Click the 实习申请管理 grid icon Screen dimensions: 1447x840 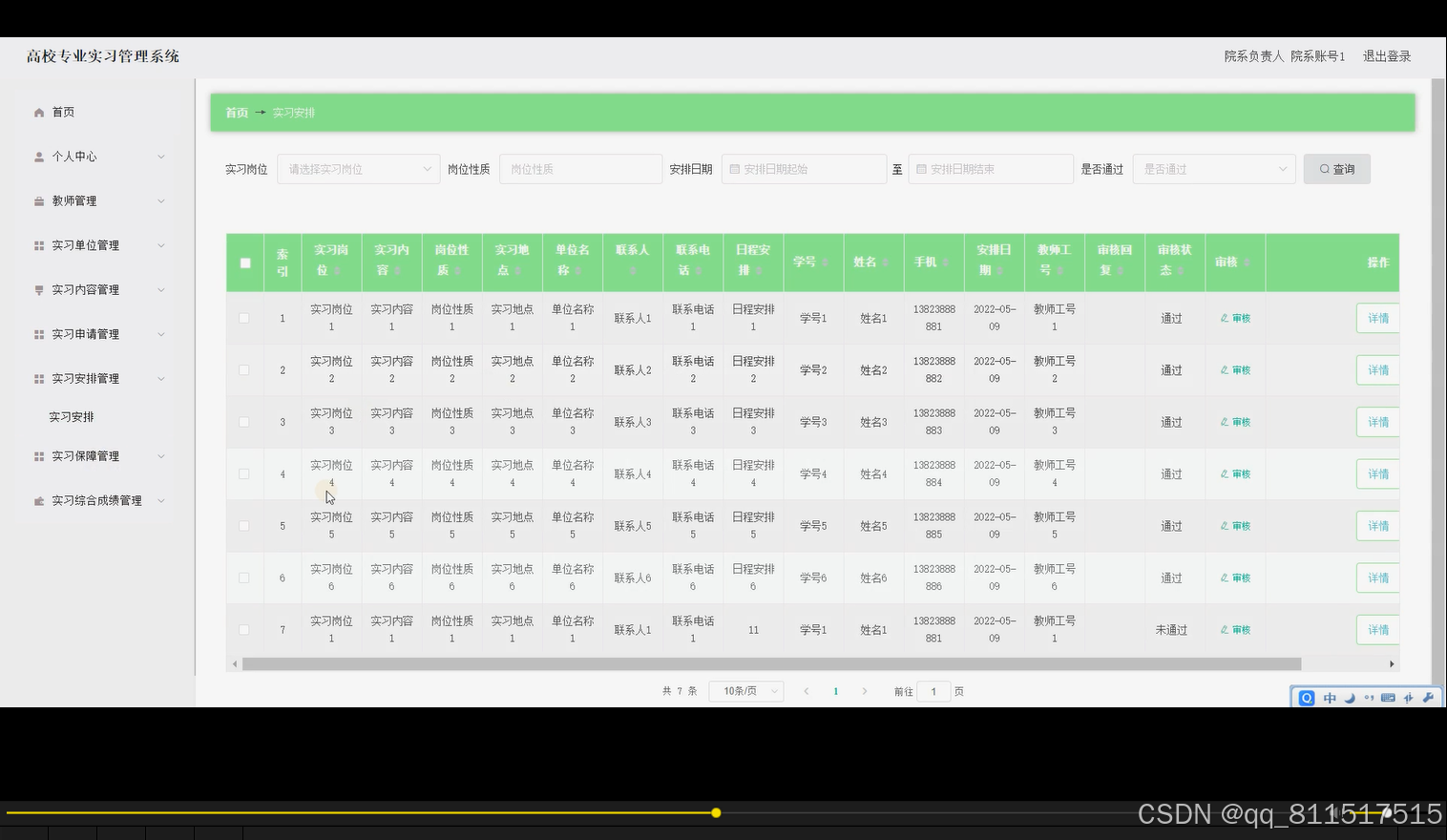tap(39, 334)
